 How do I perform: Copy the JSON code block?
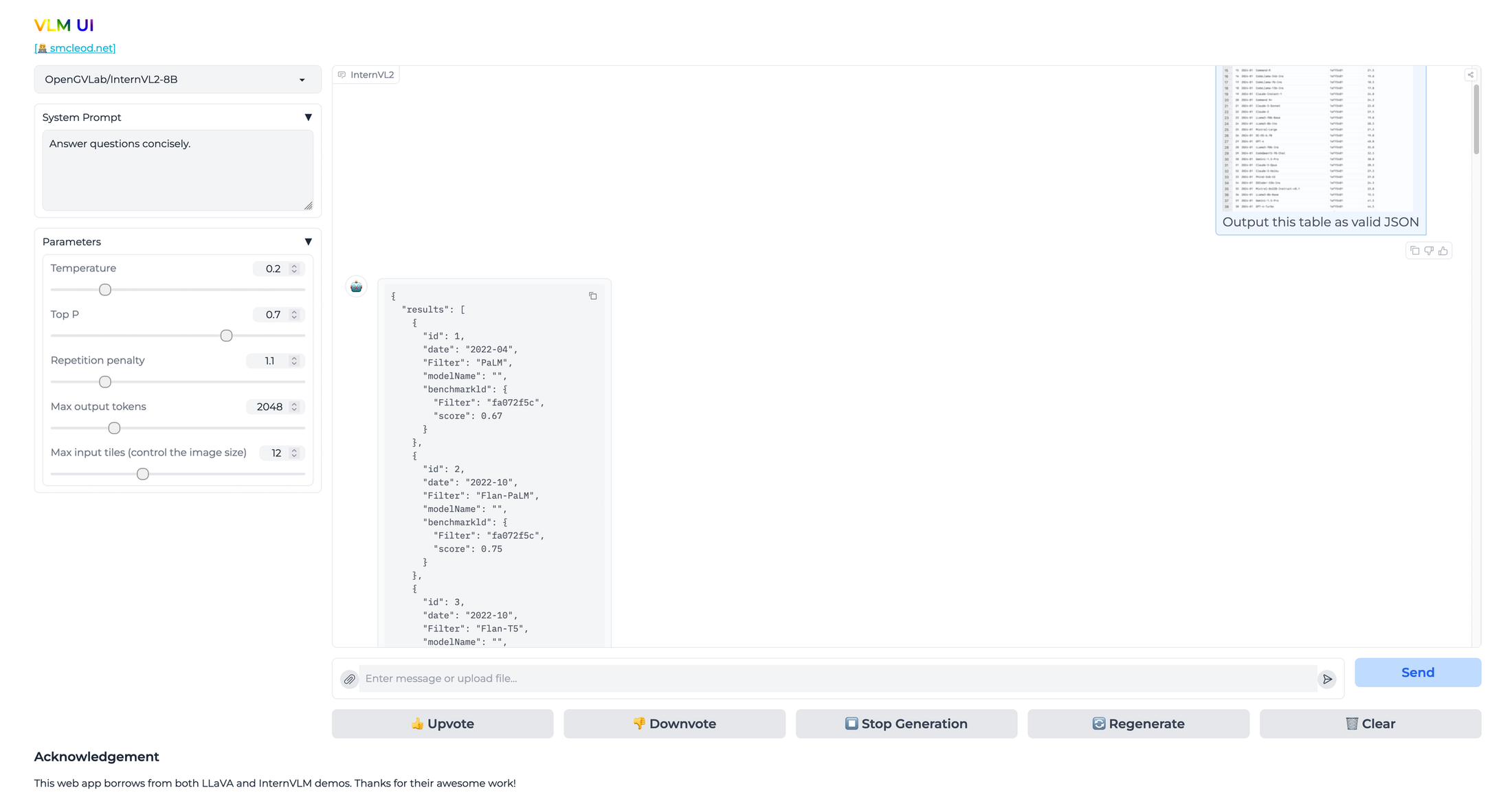(592, 296)
